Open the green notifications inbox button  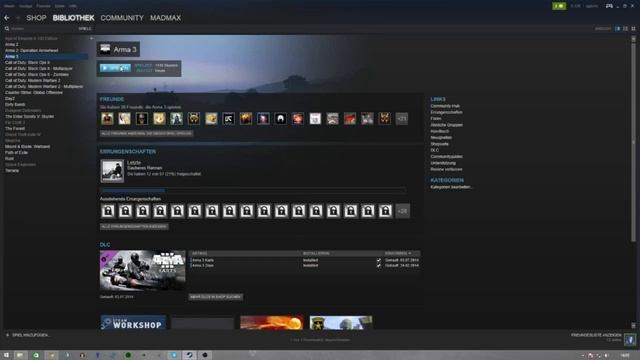pos(559,6)
